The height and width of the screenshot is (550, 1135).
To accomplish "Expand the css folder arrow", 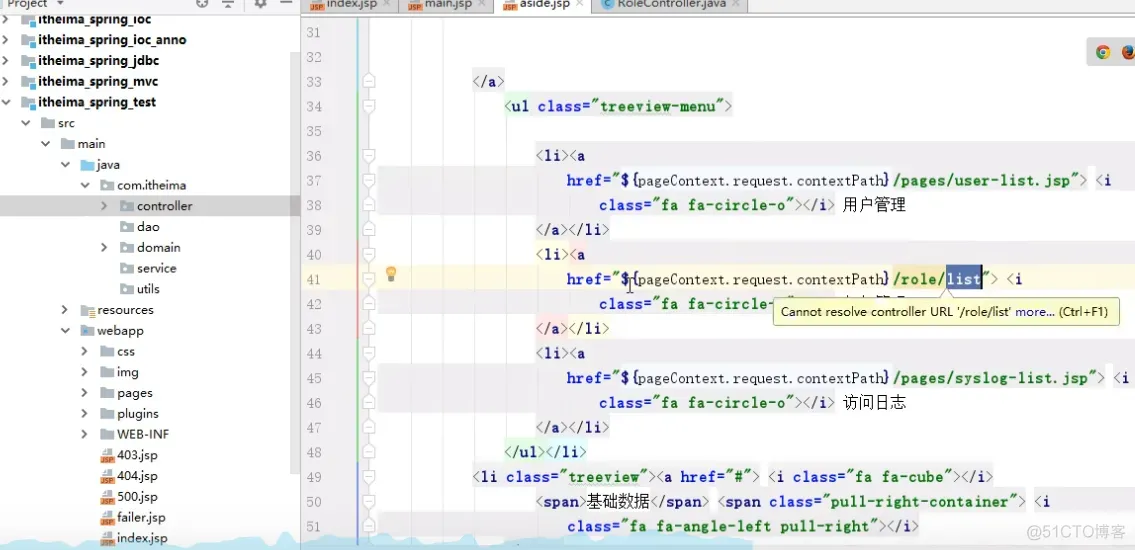I will click(x=85, y=352).
